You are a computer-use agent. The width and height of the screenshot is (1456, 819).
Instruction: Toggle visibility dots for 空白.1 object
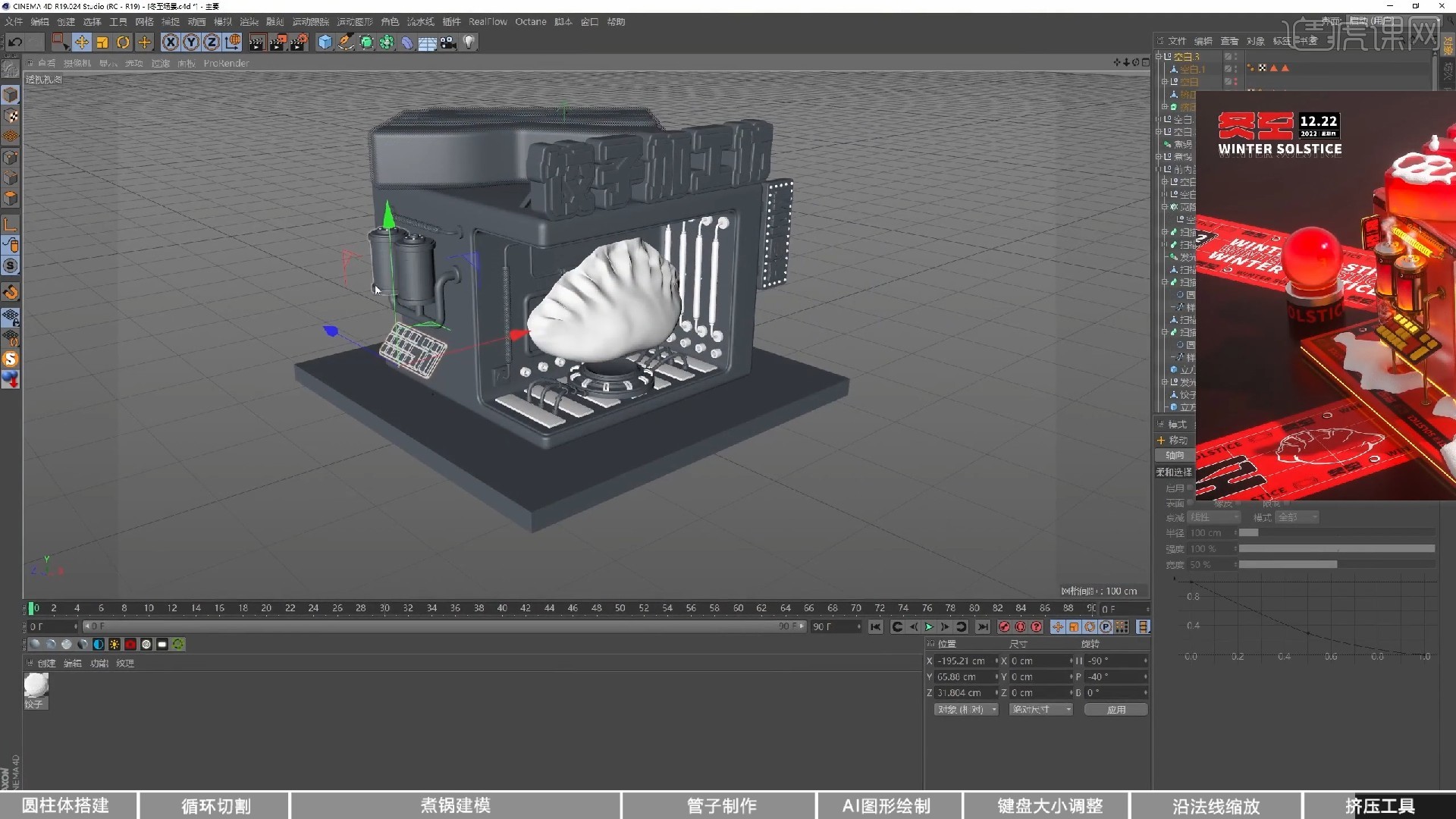1235,69
